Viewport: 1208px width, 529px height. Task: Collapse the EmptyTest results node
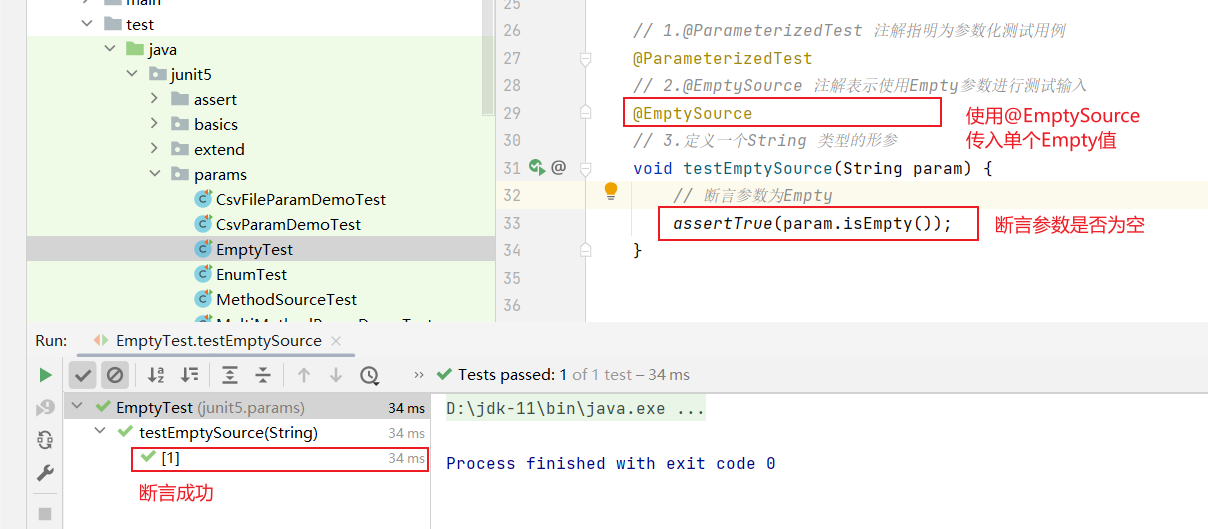click(77, 407)
